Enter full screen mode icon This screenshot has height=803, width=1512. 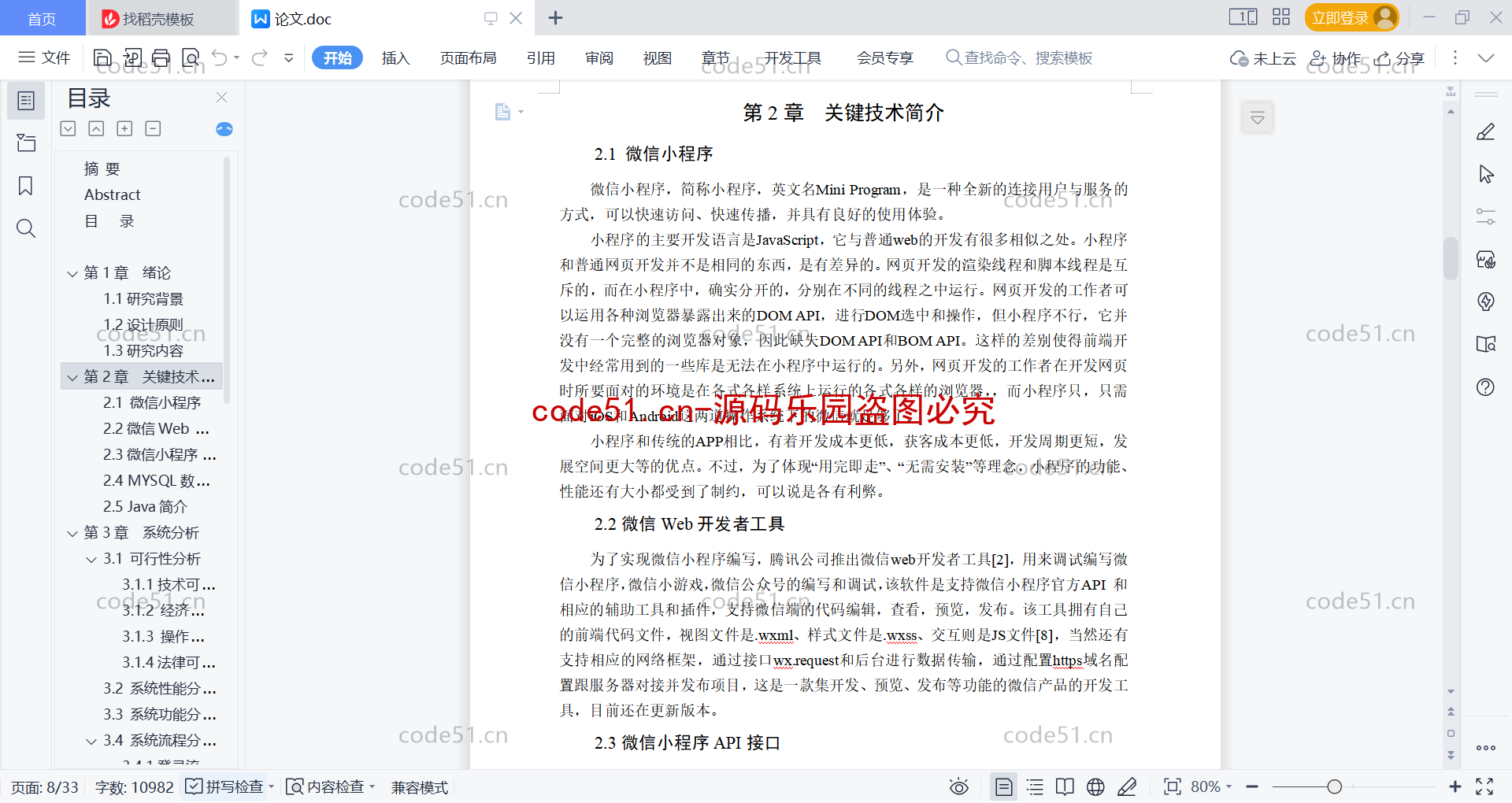[1484, 786]
